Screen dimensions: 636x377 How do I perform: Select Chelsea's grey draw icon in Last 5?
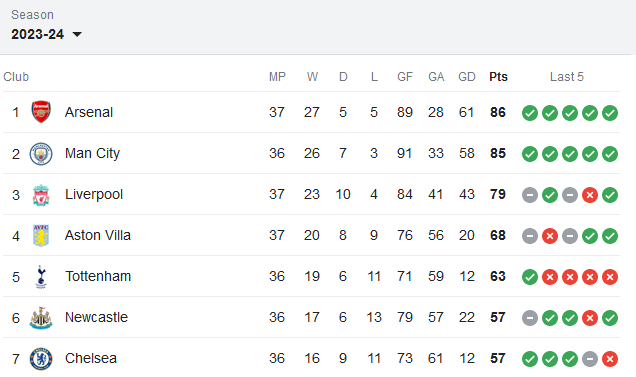(x=590, y=359)
